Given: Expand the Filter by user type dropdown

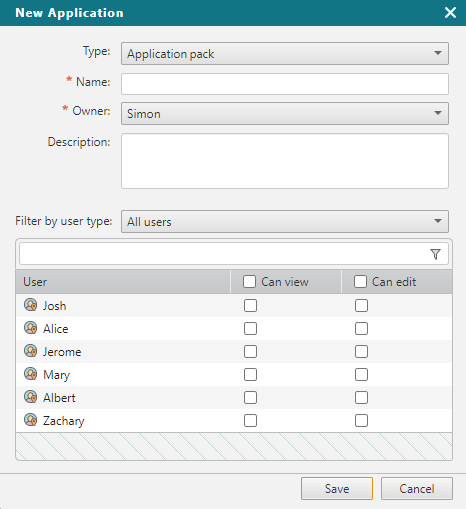Looking at the screenshot, I should coord(285,221).
